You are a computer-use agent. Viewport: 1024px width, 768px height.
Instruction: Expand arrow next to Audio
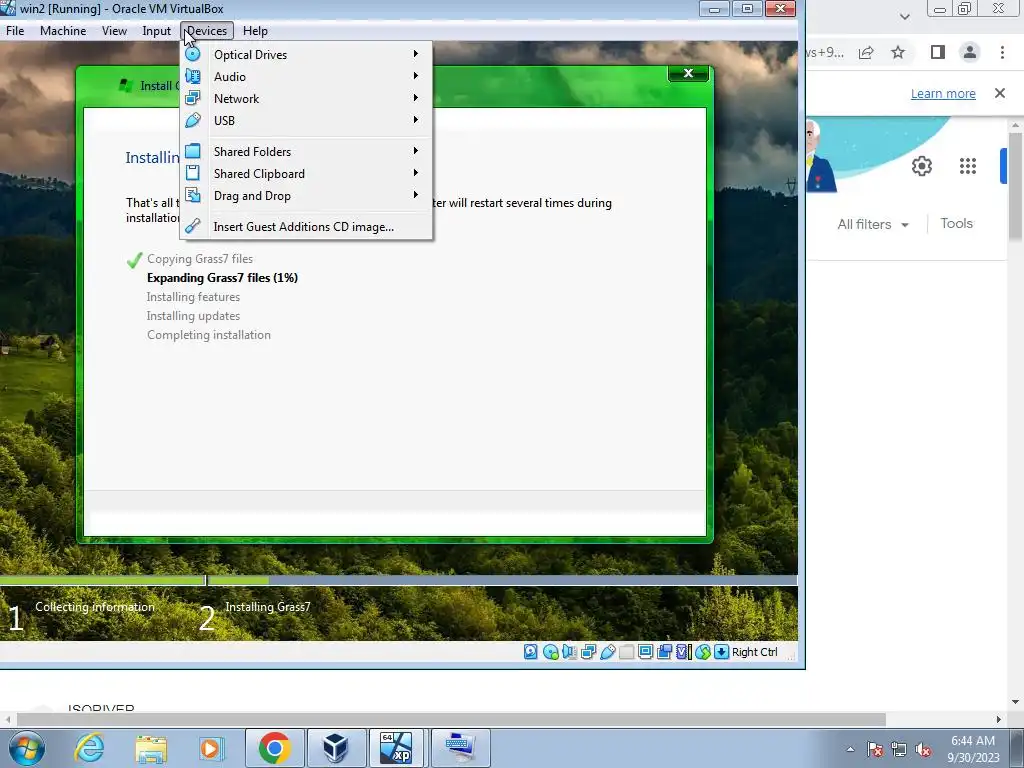click(415, 76)
